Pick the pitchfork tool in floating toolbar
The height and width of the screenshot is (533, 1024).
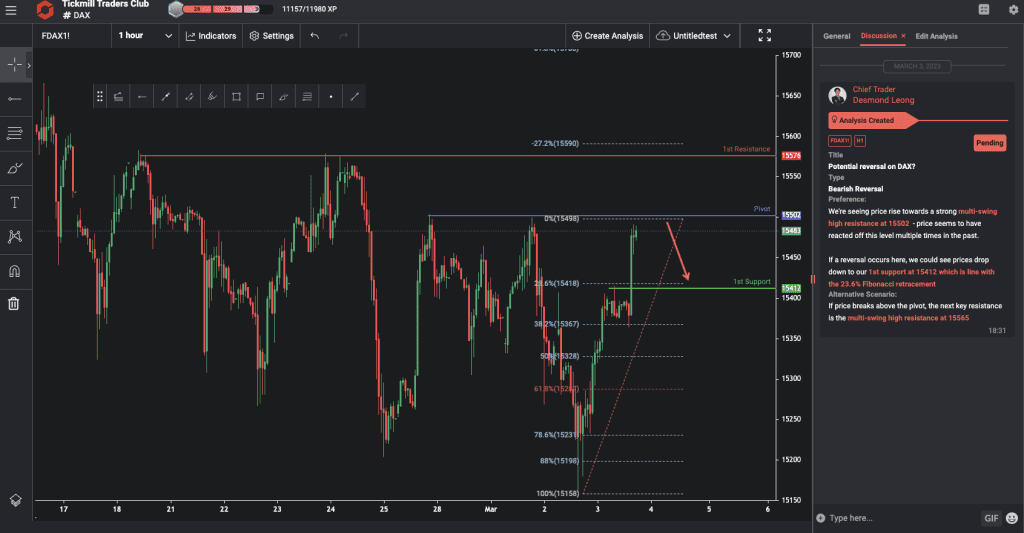pos(212,97)
